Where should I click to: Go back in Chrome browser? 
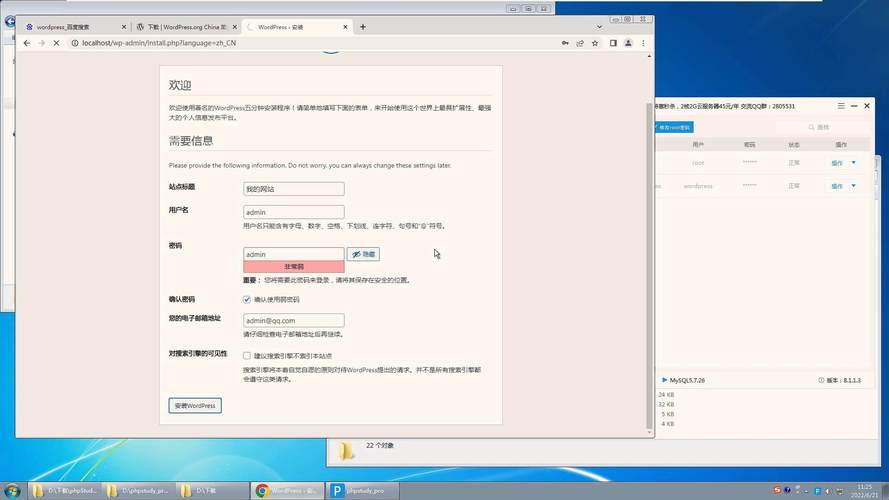click(x=27, y=43)
